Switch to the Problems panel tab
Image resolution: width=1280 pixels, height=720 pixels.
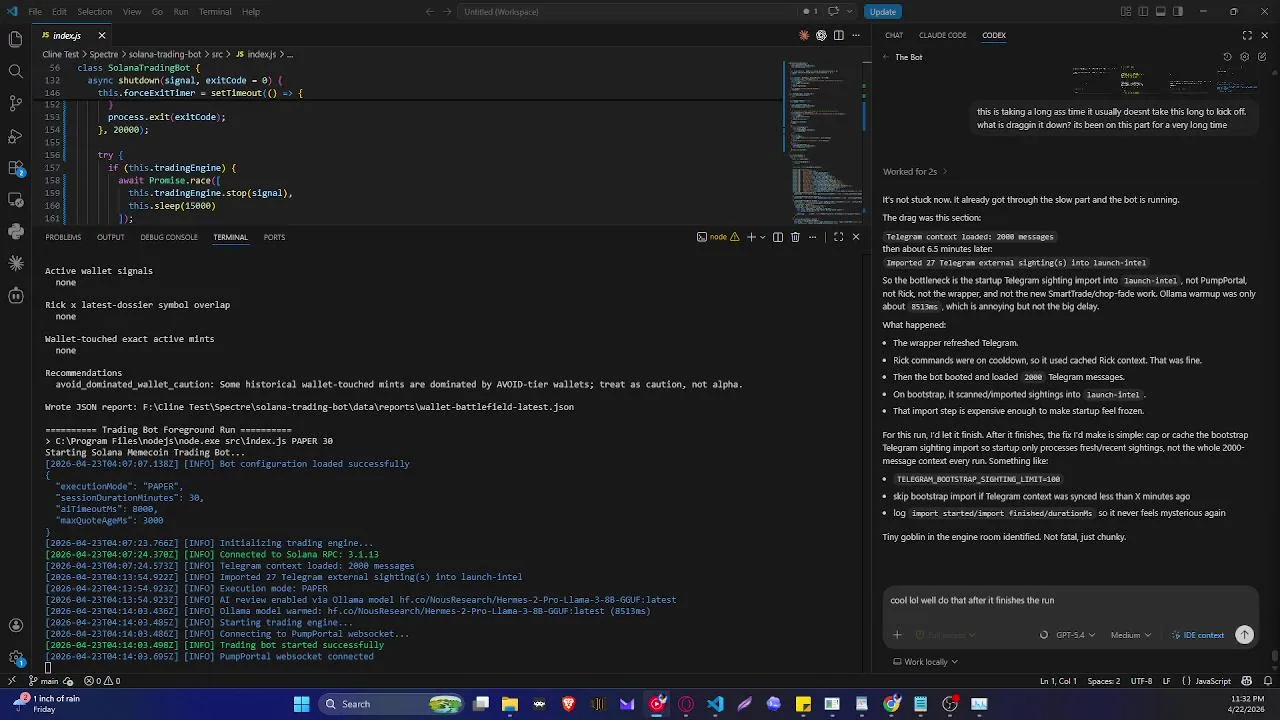pos(63,237)
